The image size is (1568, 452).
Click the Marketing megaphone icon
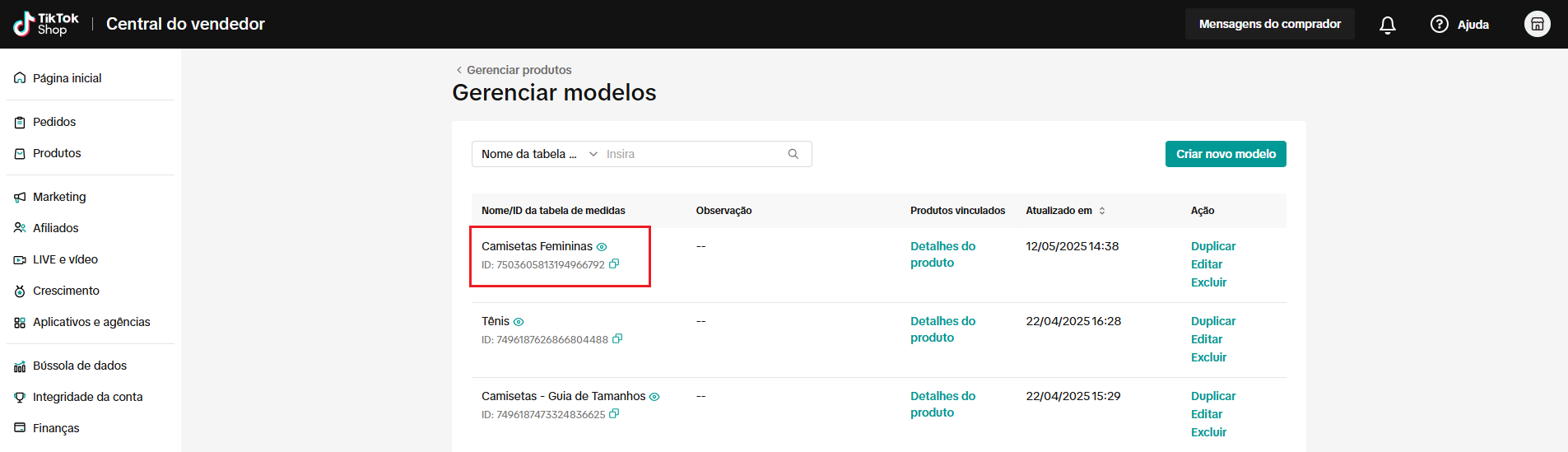coord(20,197)
